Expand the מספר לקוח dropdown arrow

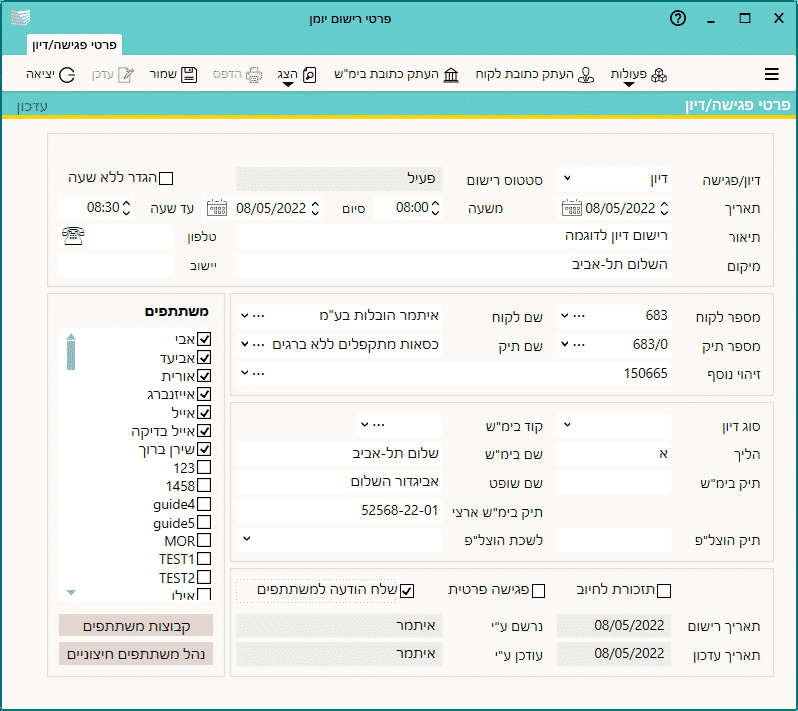(564, 316)
